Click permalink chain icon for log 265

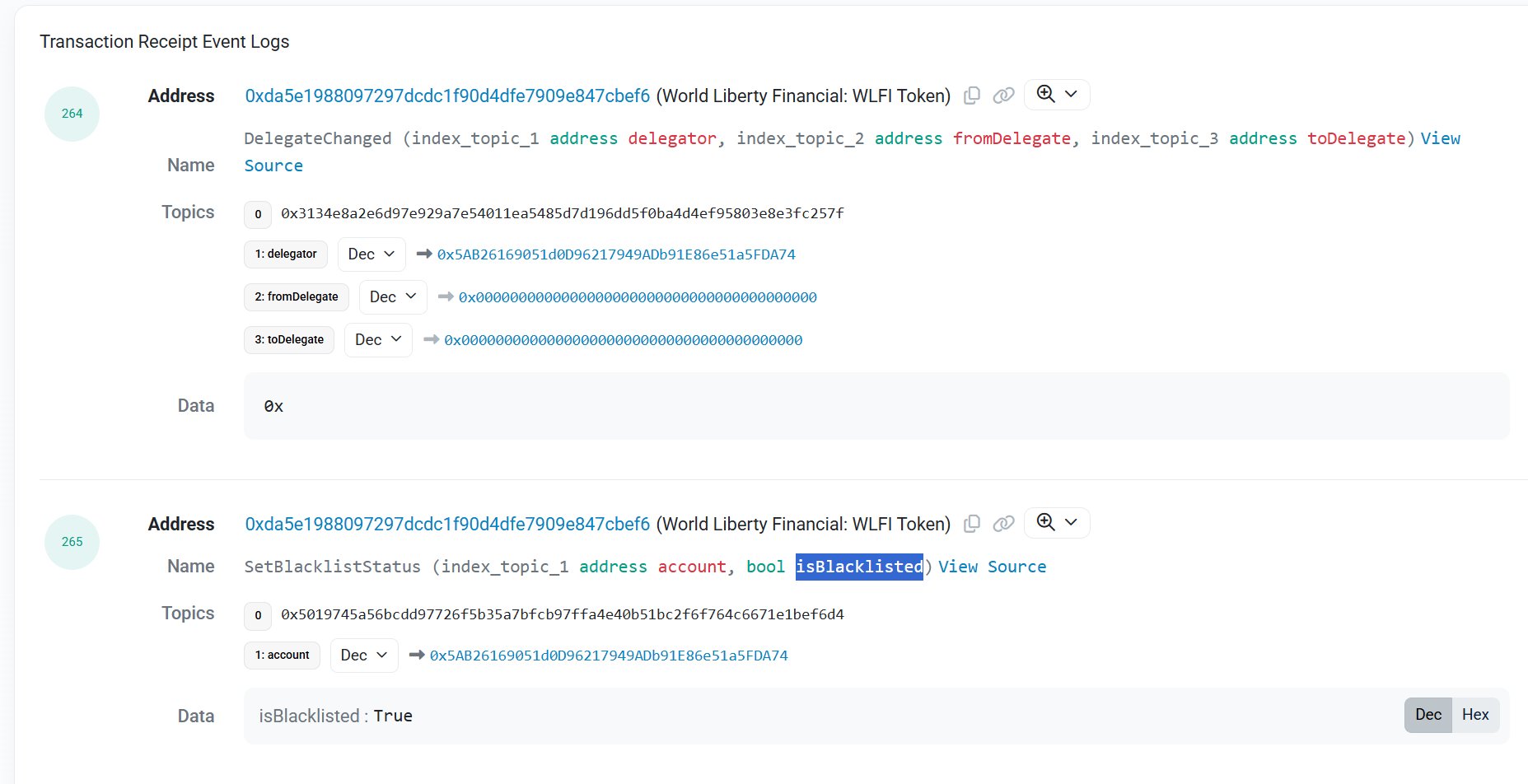1003,524
